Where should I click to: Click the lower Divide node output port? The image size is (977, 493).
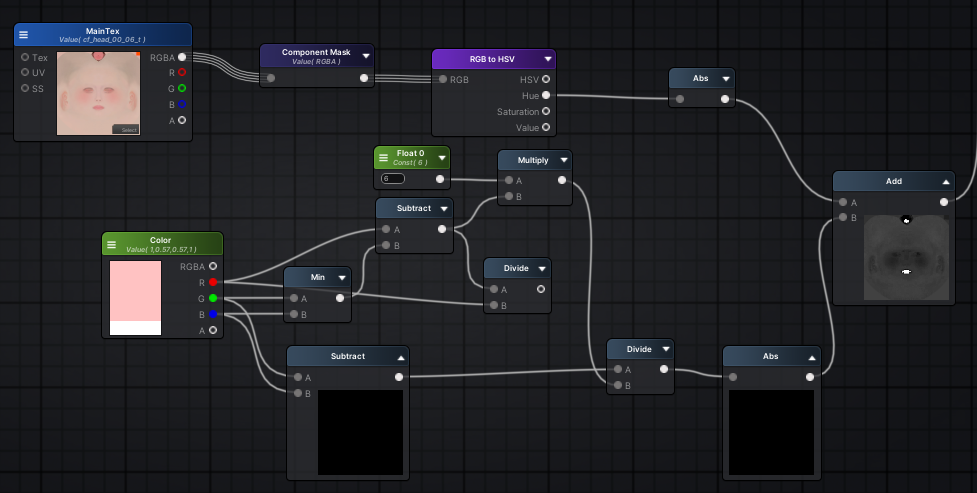[x=664, y=370]
